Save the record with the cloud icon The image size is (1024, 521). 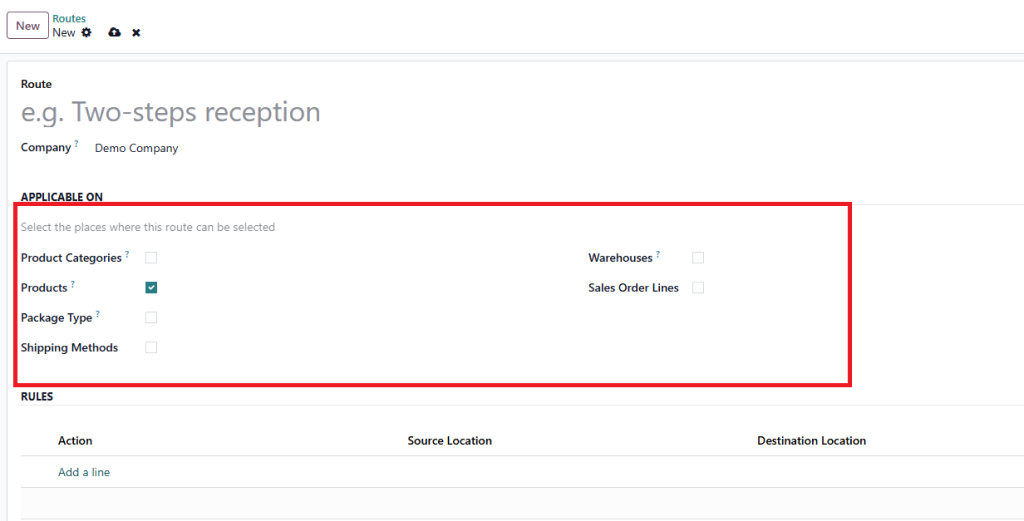pyautogui.click(x=114, y=33)
